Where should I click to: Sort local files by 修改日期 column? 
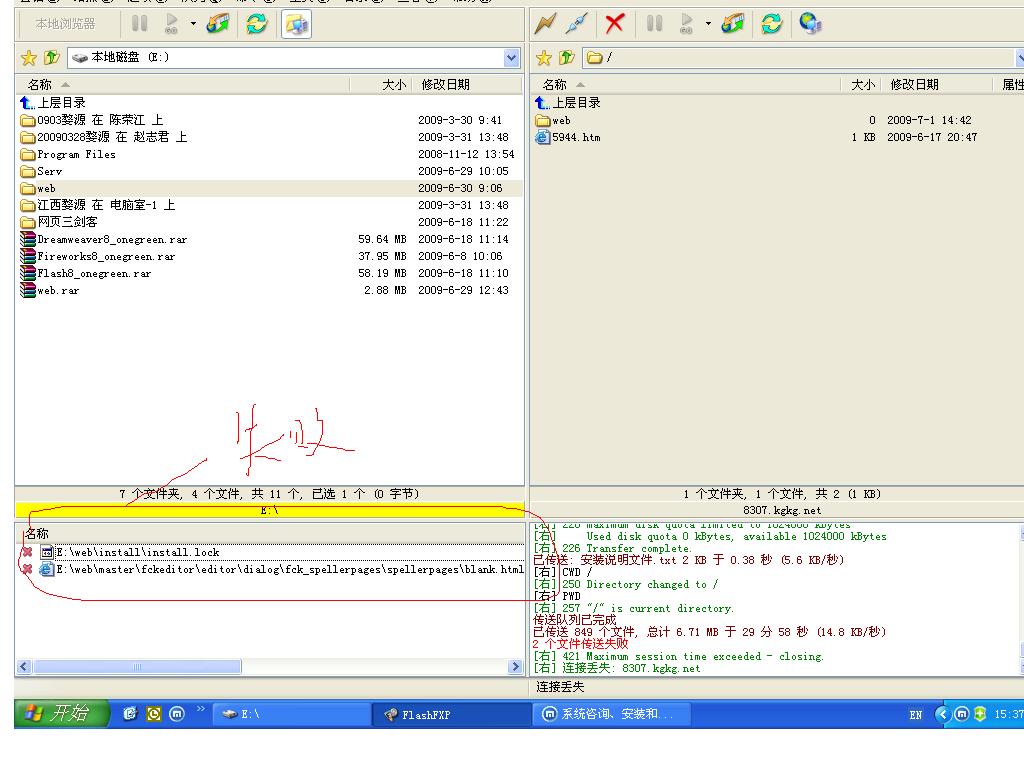point(445,85)
